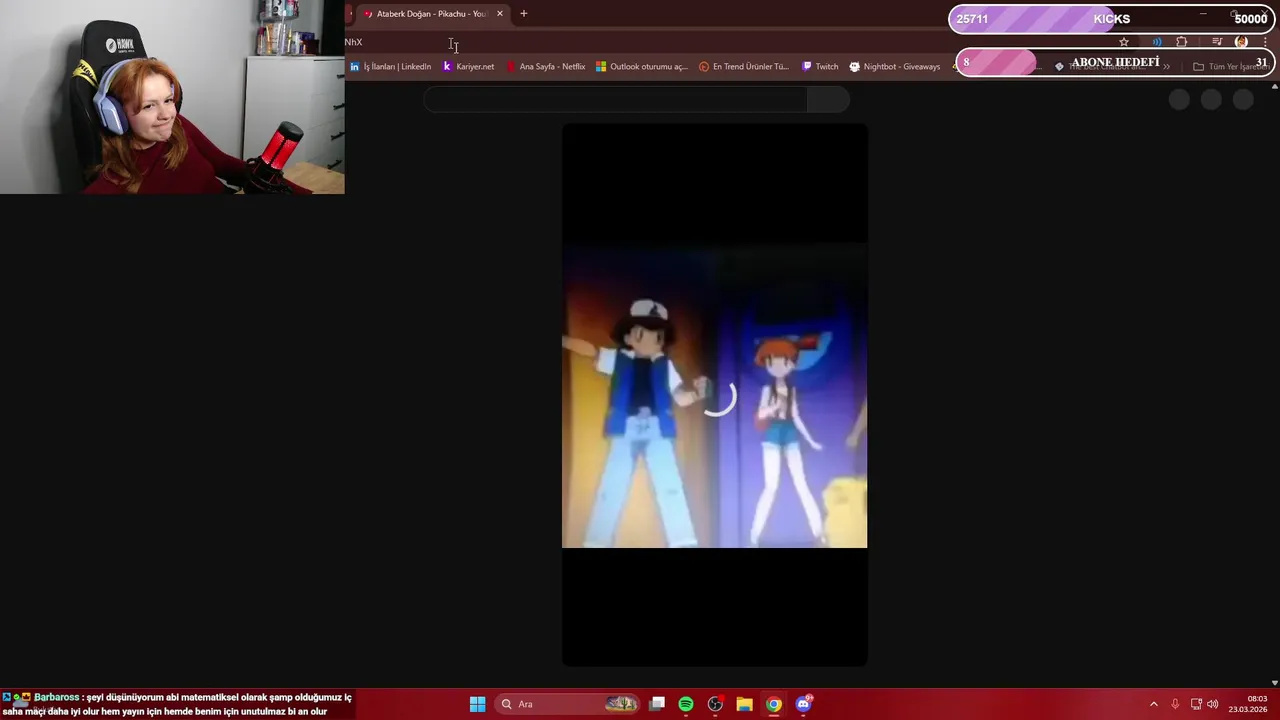This screenshot has height=720, width=1280.
Task: Open network settings tray icon
Action: pos(1196,704)
